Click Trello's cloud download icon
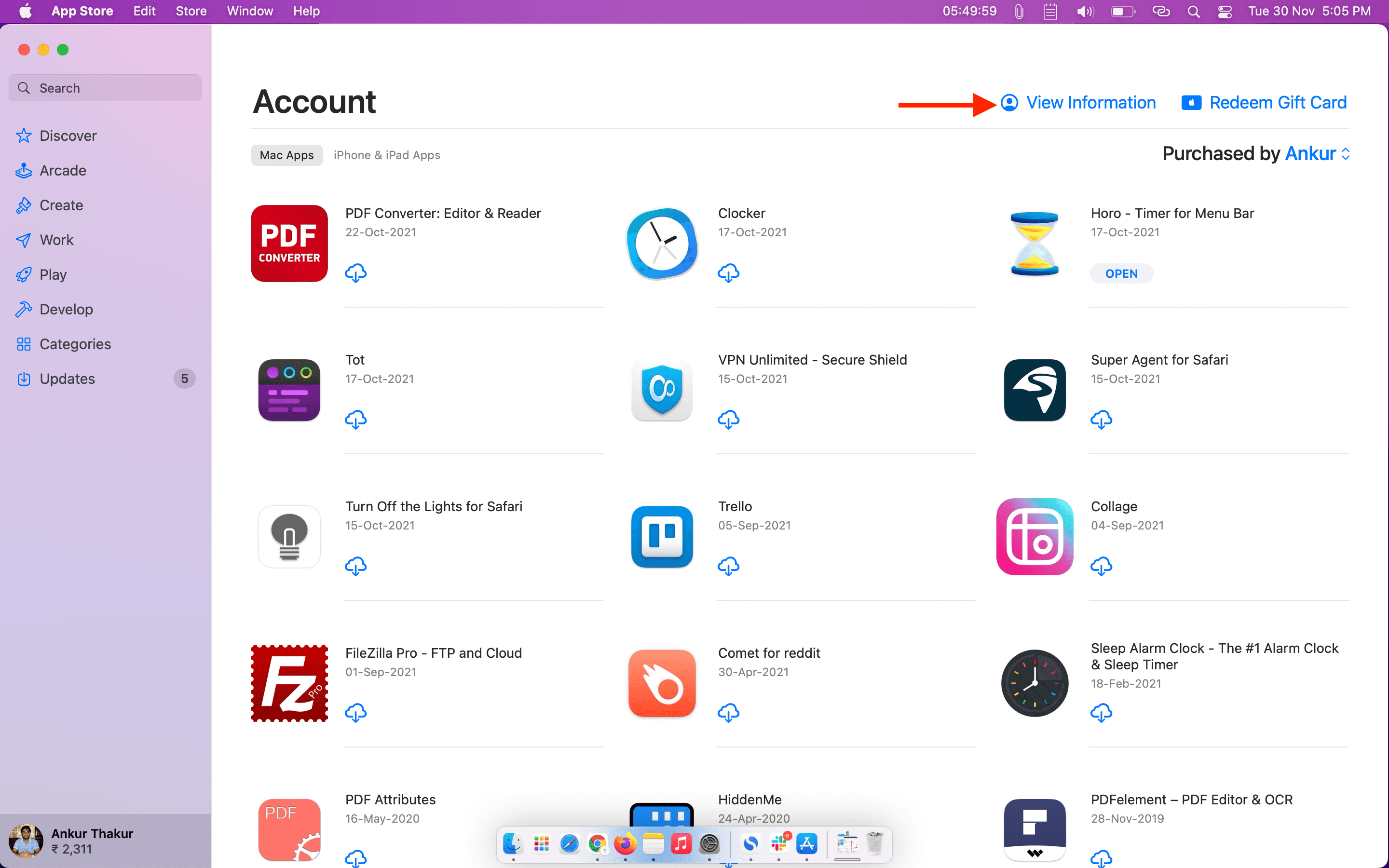The image size is (1389, 868). coord(728,566)
